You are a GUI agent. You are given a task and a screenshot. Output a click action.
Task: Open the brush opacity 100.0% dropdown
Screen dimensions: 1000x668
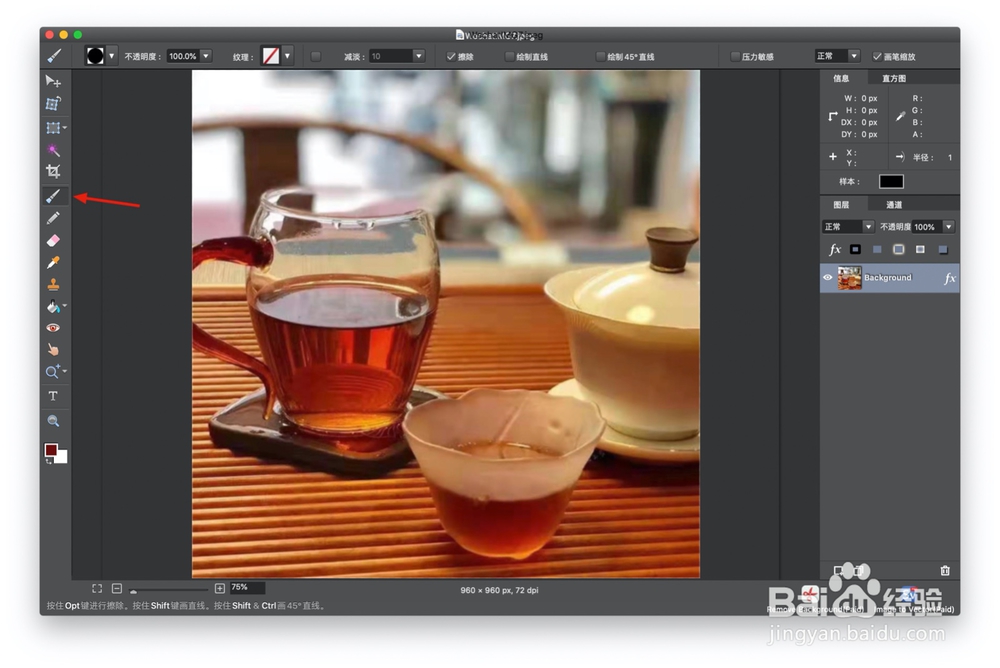[206, 56]
